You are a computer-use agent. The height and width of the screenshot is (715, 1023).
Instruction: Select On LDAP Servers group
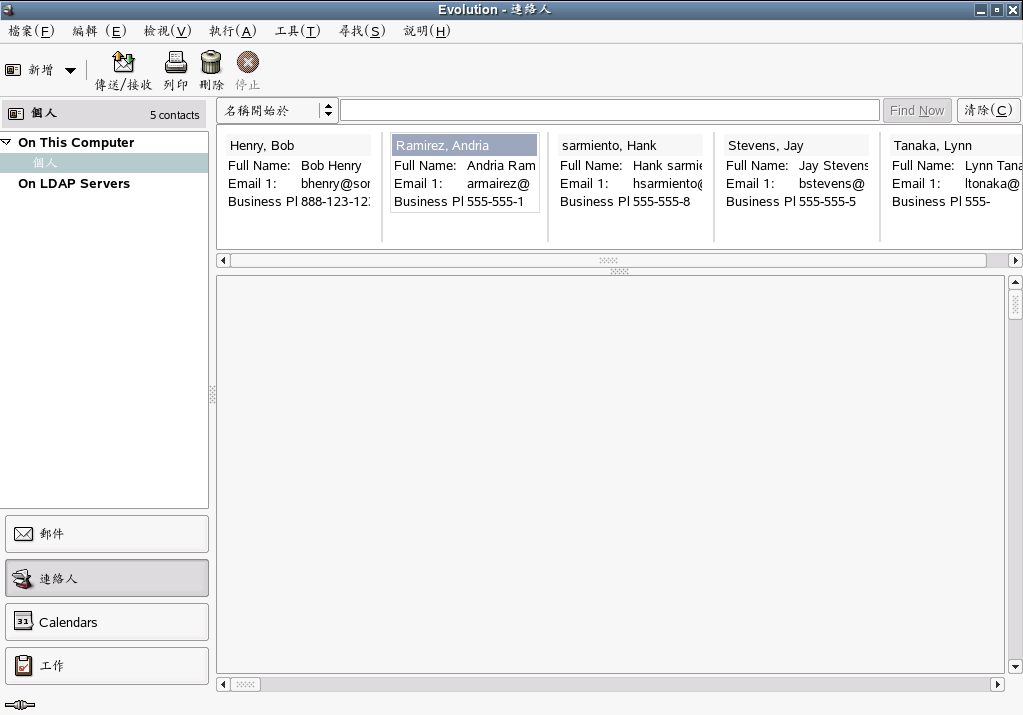74,184
